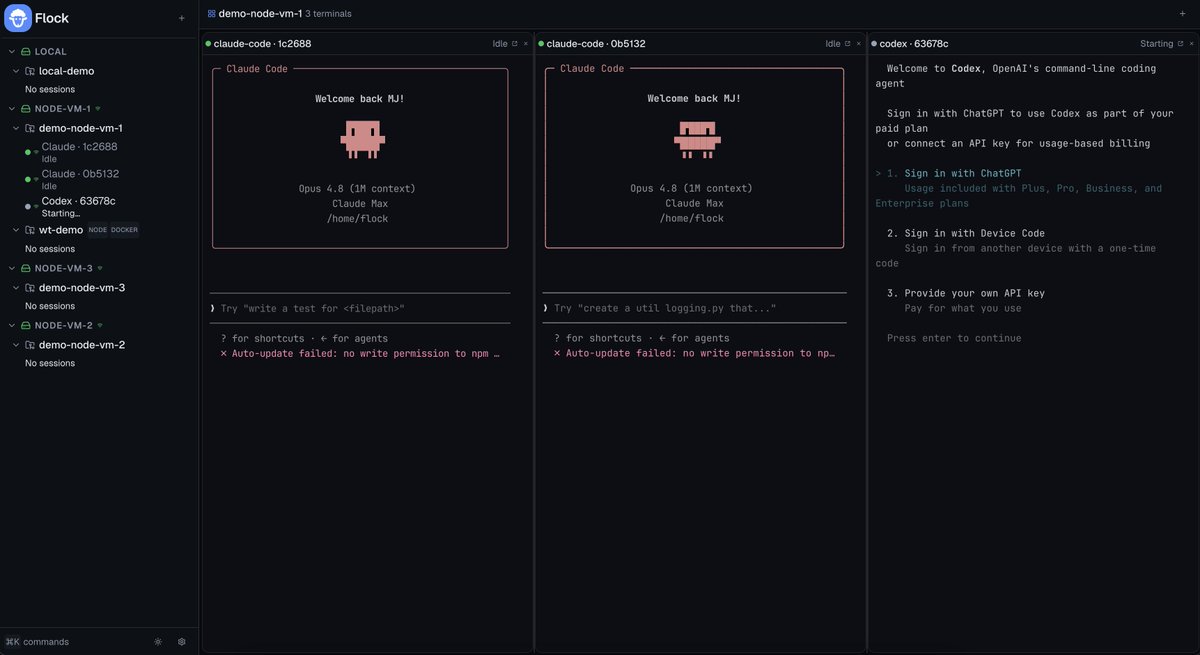Viewport: 1200px width, 655px height.
Task: Click prompt input "write a test for <filepath>"
Action: pos(360,308)
